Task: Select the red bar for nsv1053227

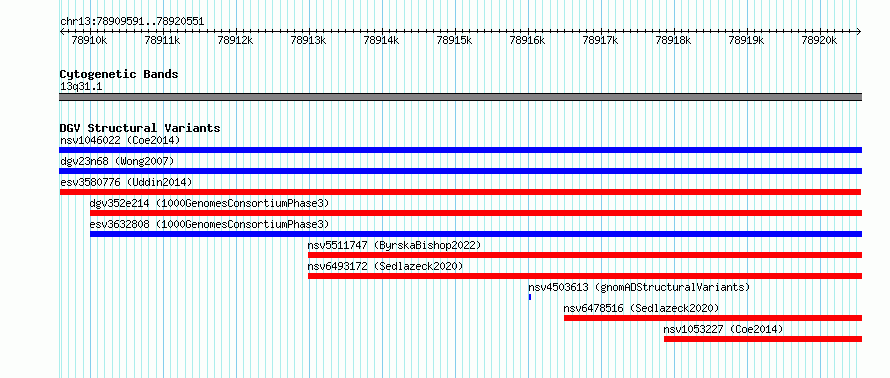Action: coord(763,339)
